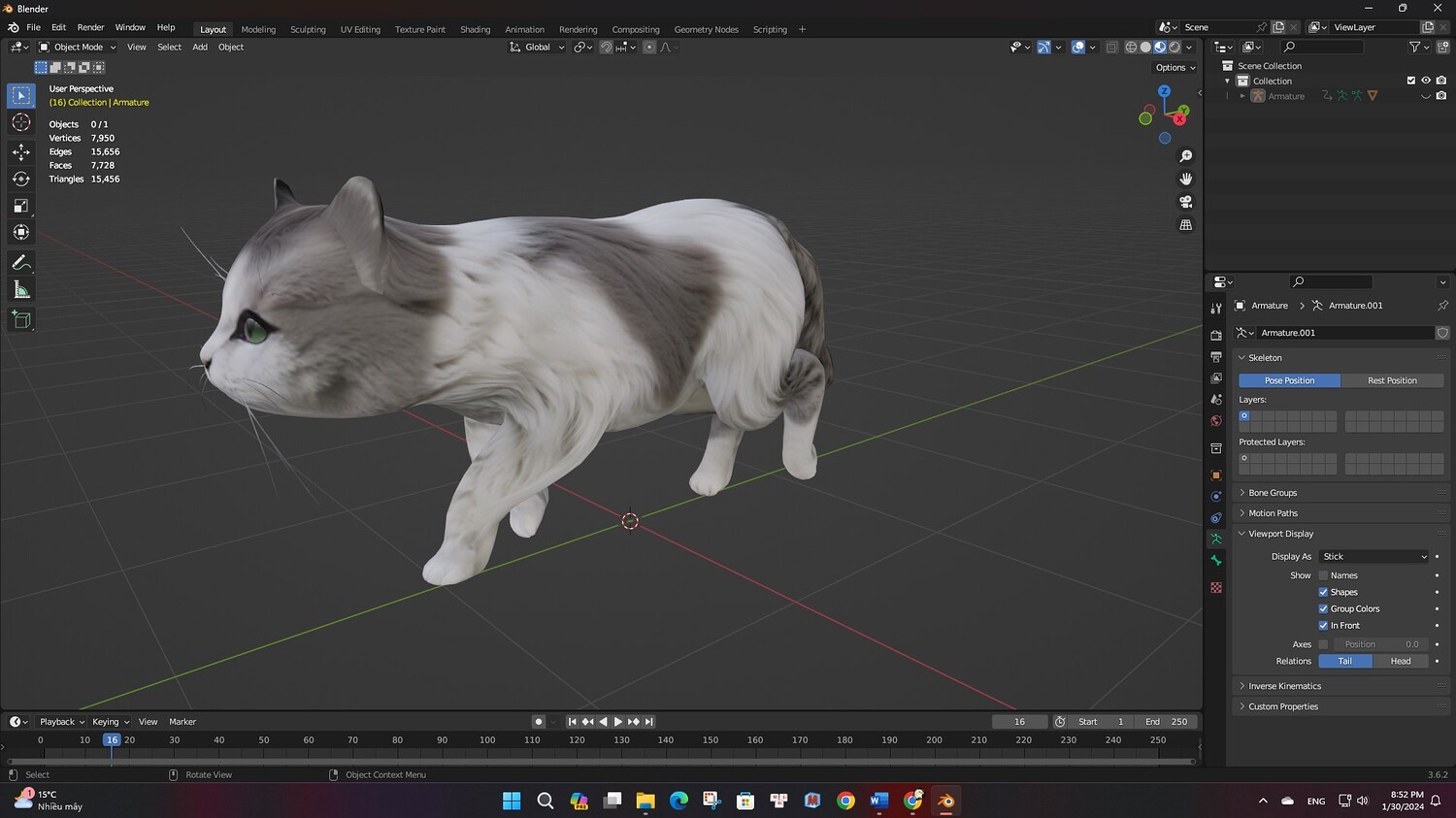The width and height of the screenshot is (1456, 818).
Task: Uncheck the In Front checkbox
Action: 1323,625
